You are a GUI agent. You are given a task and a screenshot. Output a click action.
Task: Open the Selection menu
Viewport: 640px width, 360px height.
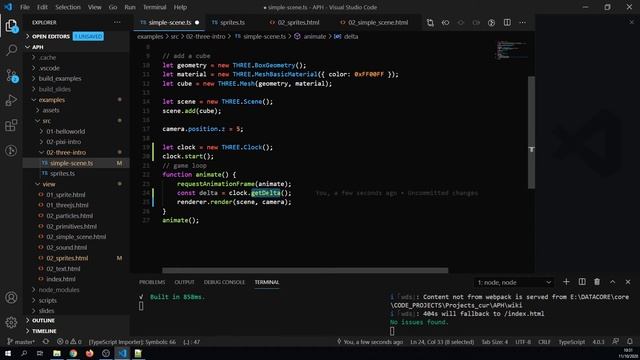[x=68, y=7]
